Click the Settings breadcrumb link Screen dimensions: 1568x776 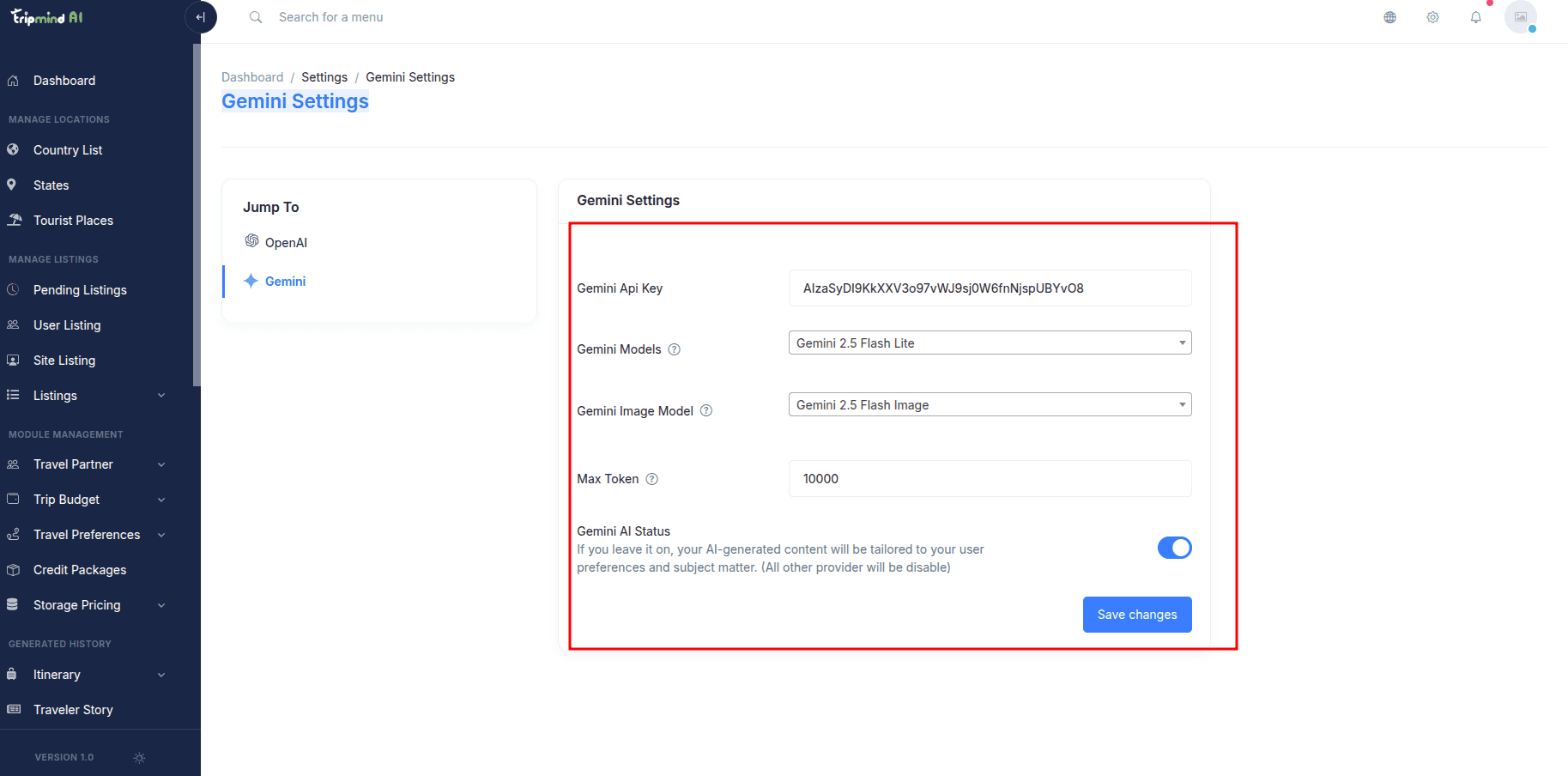click(324, 77)
